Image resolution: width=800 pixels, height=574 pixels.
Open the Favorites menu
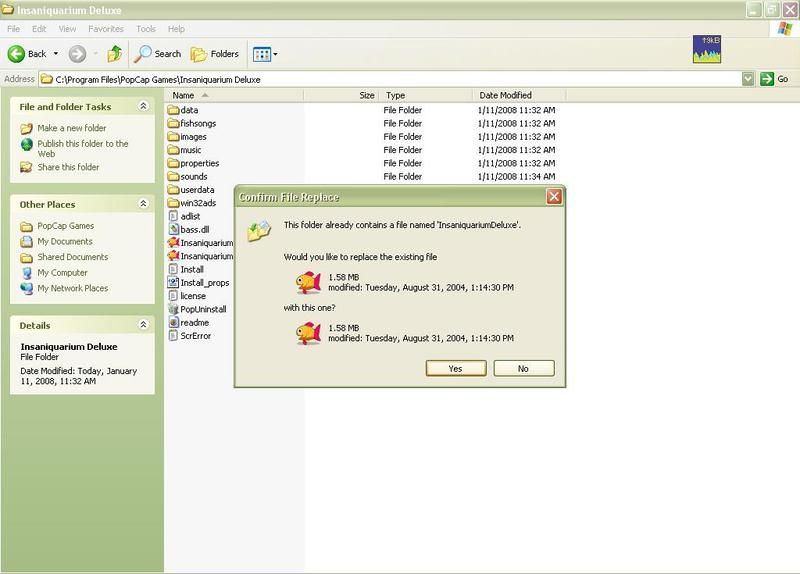pyautogui.click(x=106, y=29)
